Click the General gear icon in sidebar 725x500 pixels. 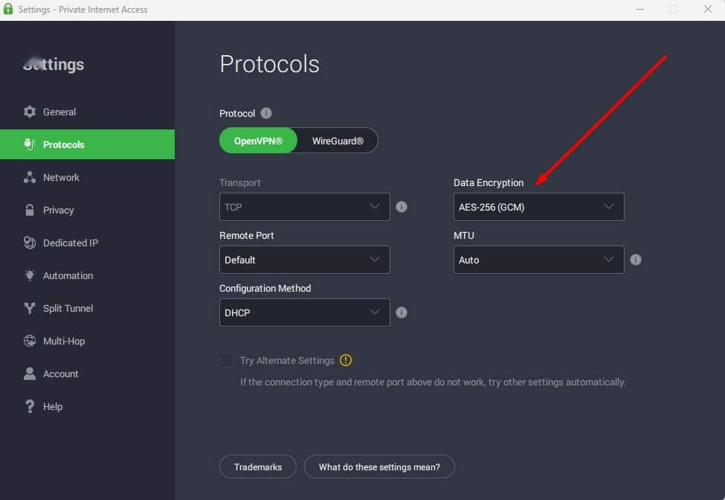[29, 112]
